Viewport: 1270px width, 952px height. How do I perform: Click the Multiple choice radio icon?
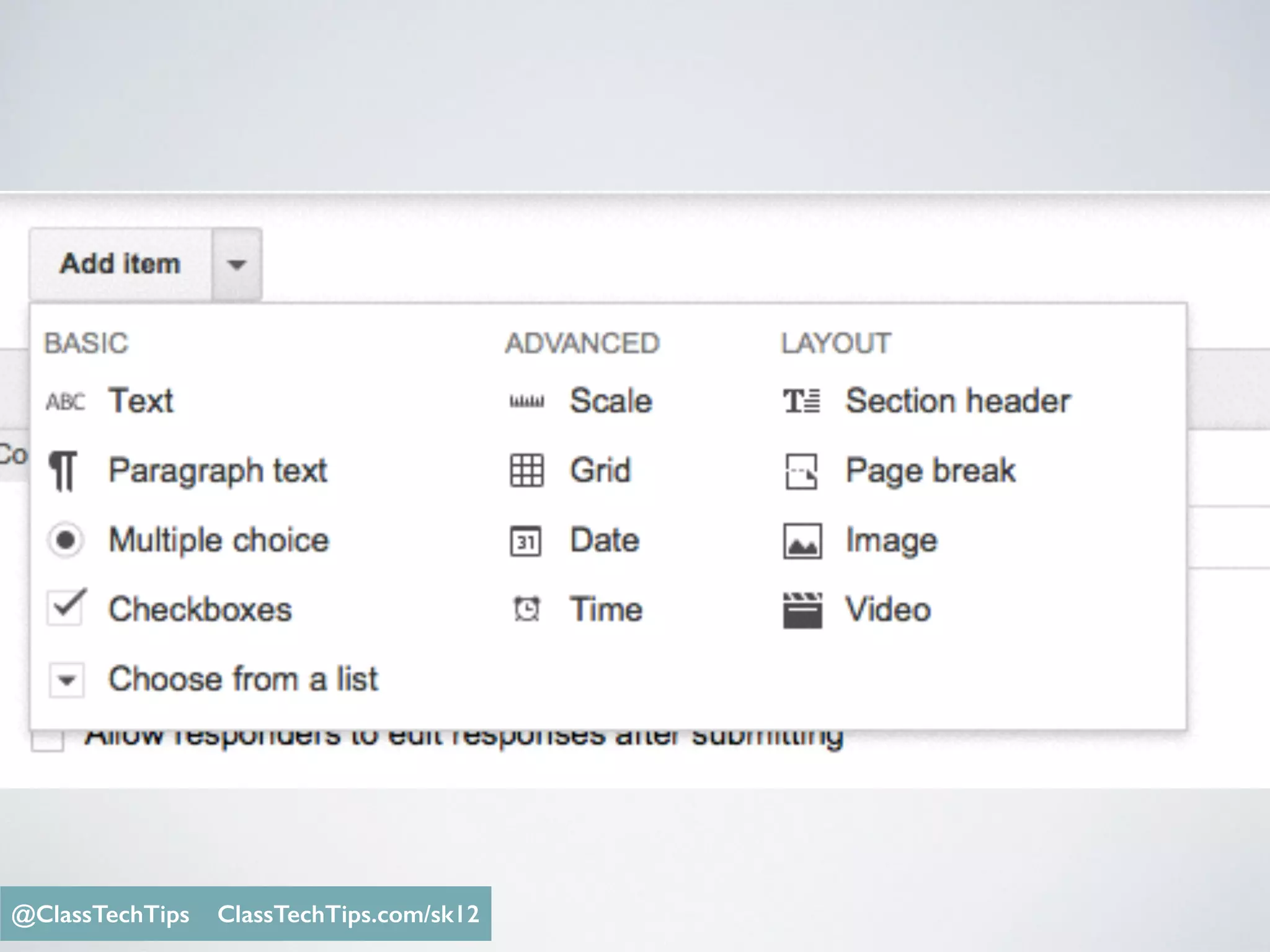tap(65, 540)
